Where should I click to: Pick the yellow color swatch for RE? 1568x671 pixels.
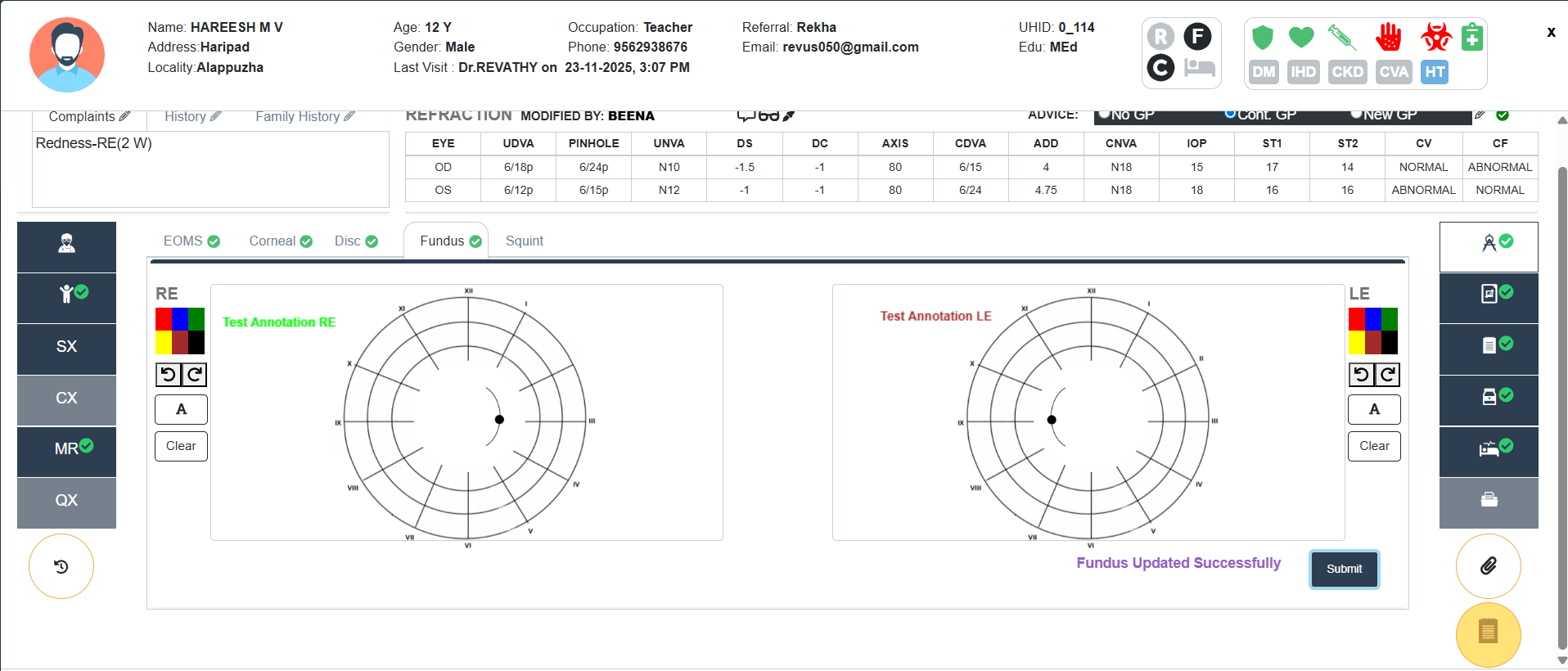pos(164,342)
